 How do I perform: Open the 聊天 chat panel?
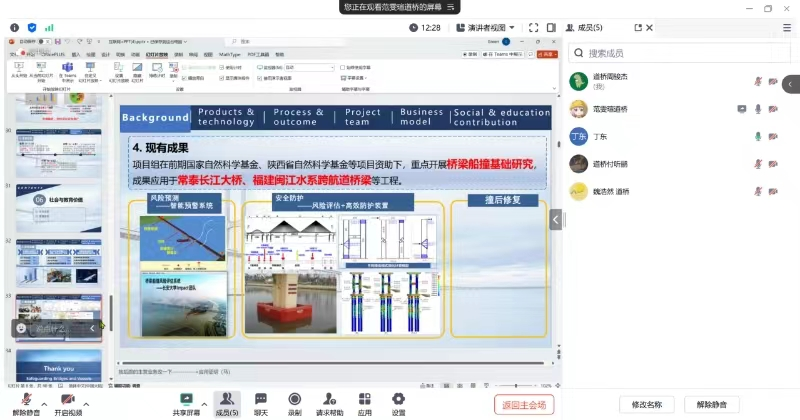point(261,402)
